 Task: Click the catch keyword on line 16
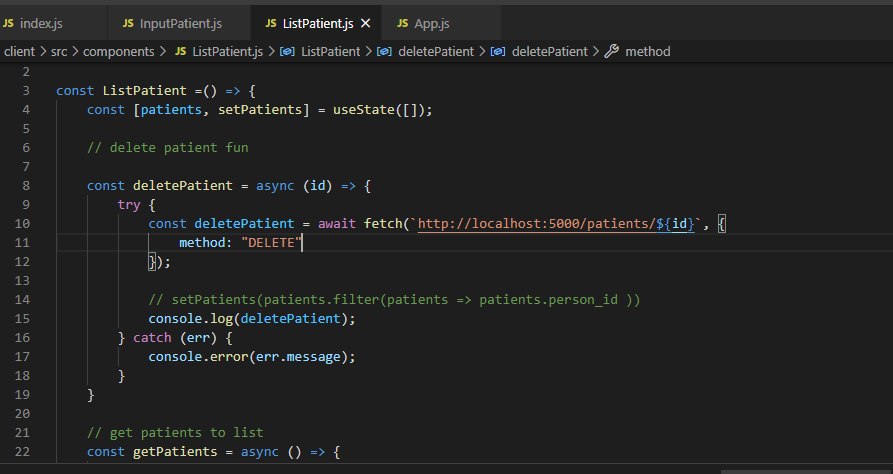coord(152,338)
